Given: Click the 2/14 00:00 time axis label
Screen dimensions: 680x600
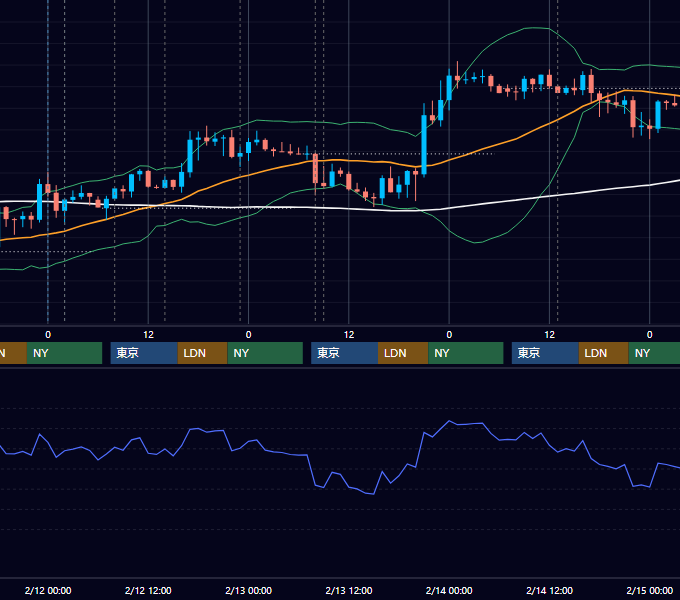Looking at the screenshot, I should 449,590.
